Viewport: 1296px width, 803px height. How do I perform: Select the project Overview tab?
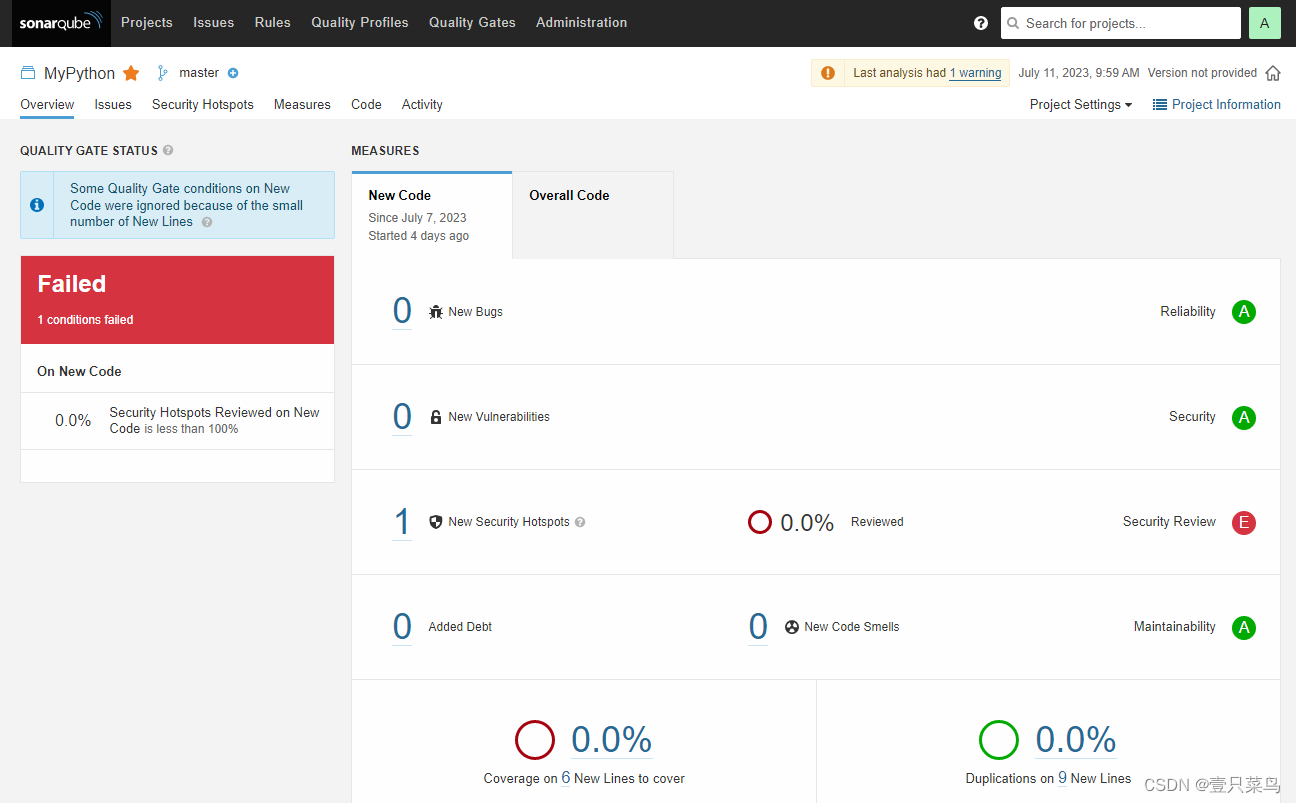47,104
